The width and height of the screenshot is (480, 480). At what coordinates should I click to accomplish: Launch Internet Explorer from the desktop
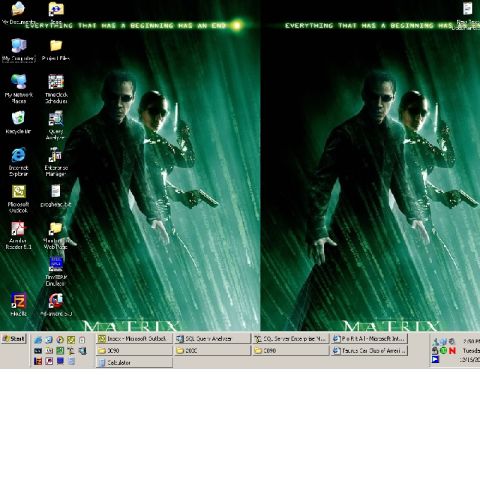pos(18,162)
